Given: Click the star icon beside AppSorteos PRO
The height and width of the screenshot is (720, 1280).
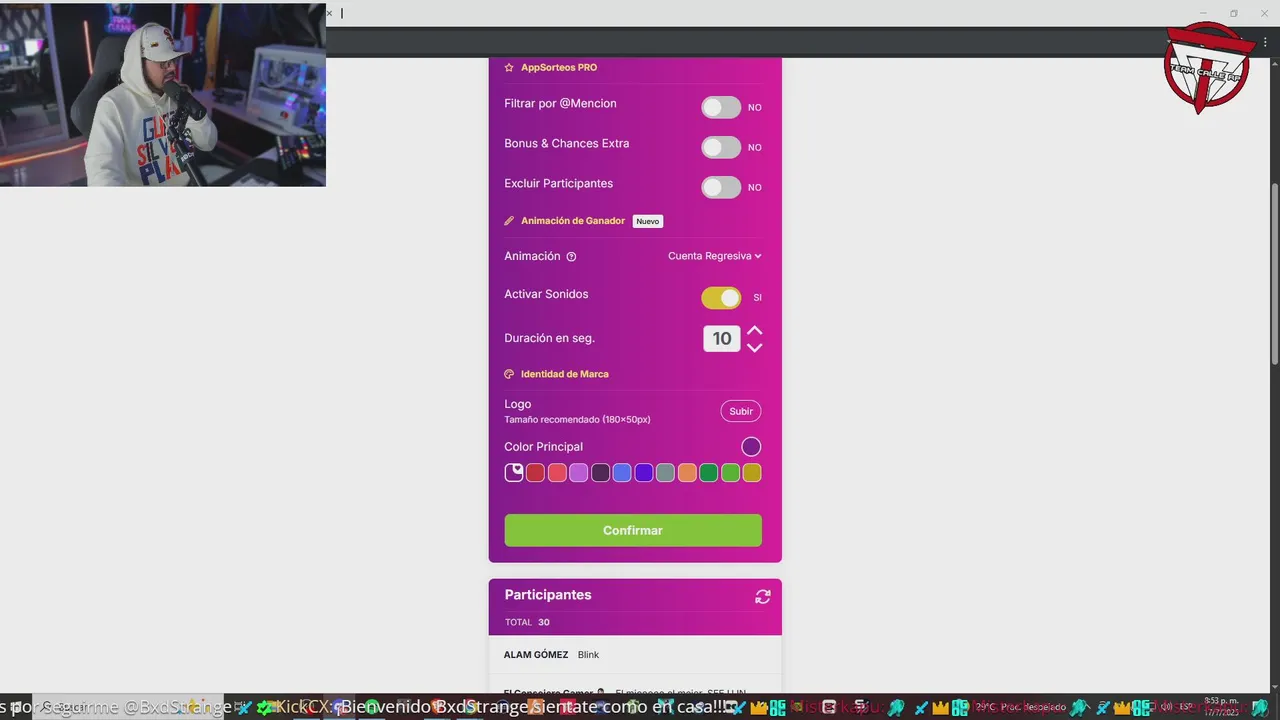Looking at the screenshot, I should (509, 68).
